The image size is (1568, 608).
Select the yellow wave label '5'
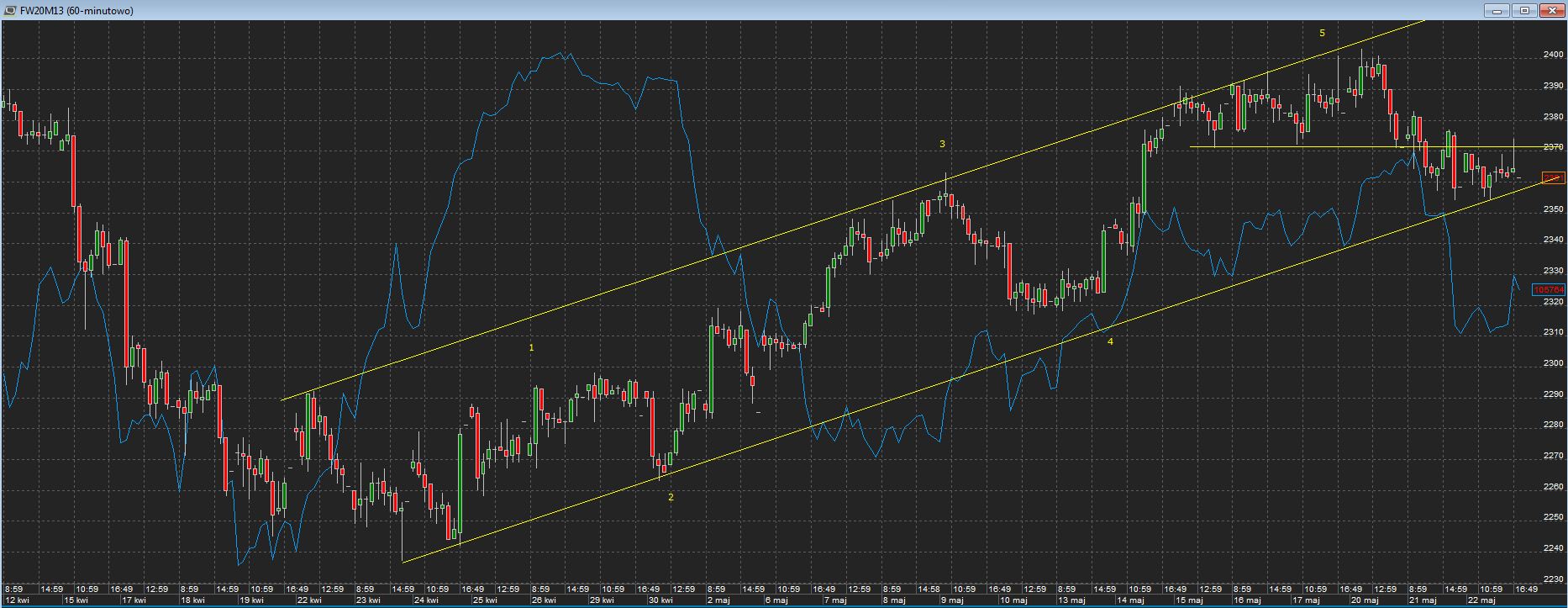click(x=1322, y=33)
